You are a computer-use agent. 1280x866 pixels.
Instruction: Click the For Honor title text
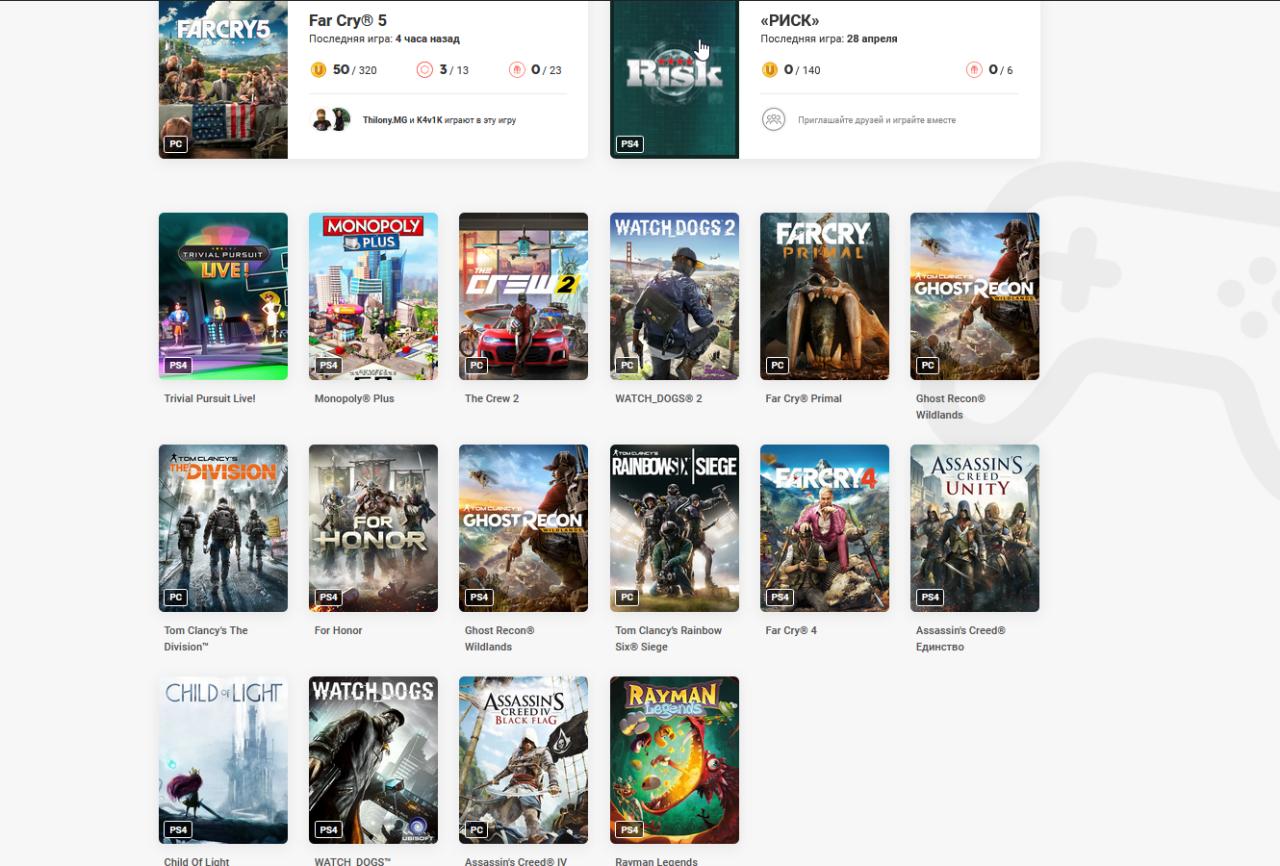pos(338,631)
